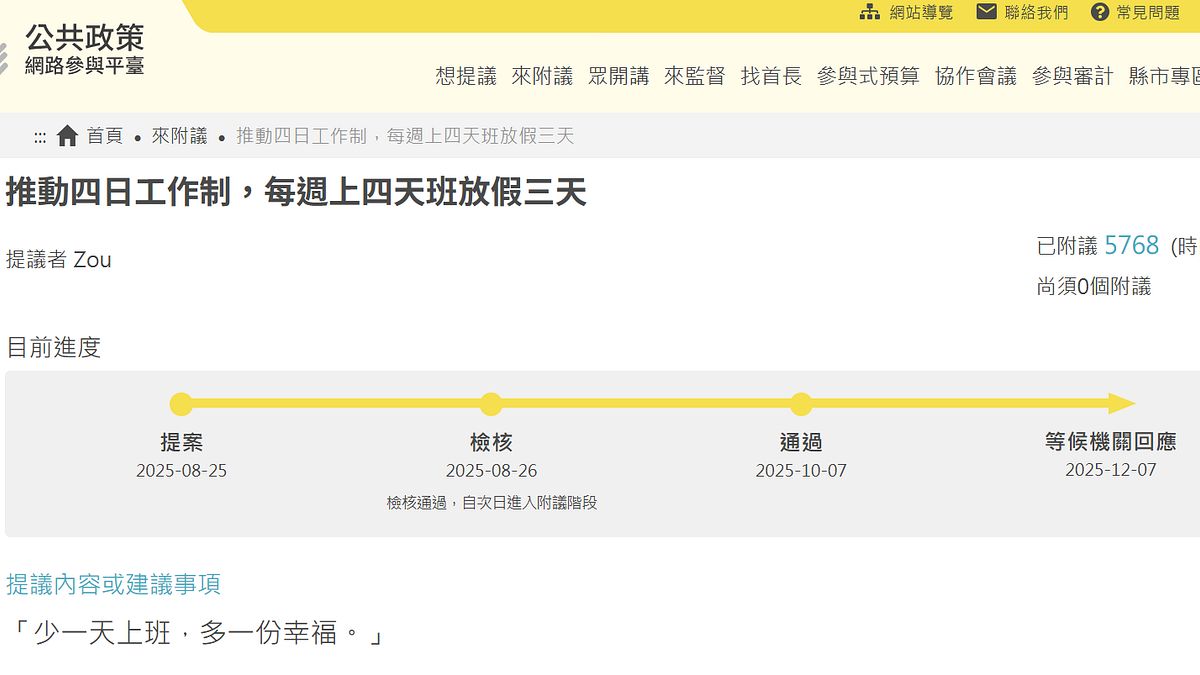Click the 通過 milestone dot
This screenshot has width=1200, height=675.
(800, 404)
